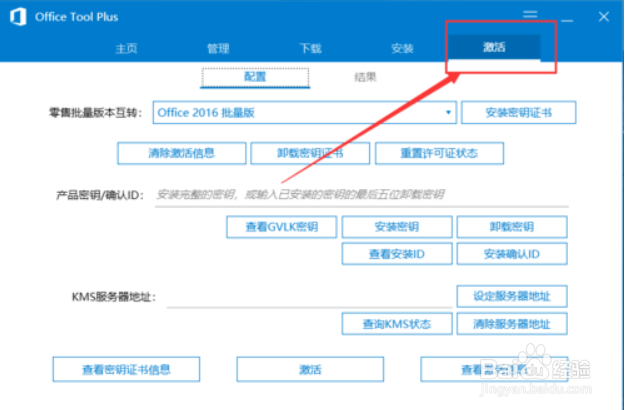Image resolution: width=625 pixels, height=410 pixels.
Task: Click the 安装密钥 button
Action: (397, 227)
